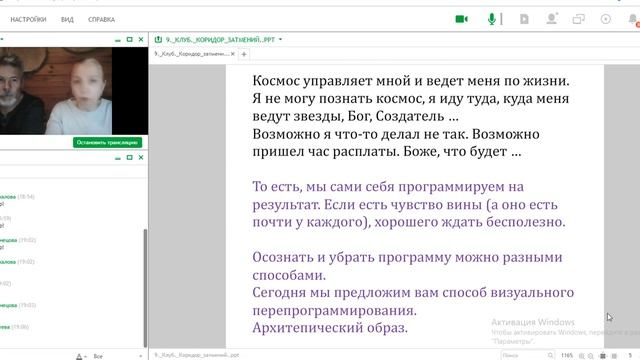Click the presenters' webcam video feed
This screenshot has width=640, height=360.
click(56, 91)
